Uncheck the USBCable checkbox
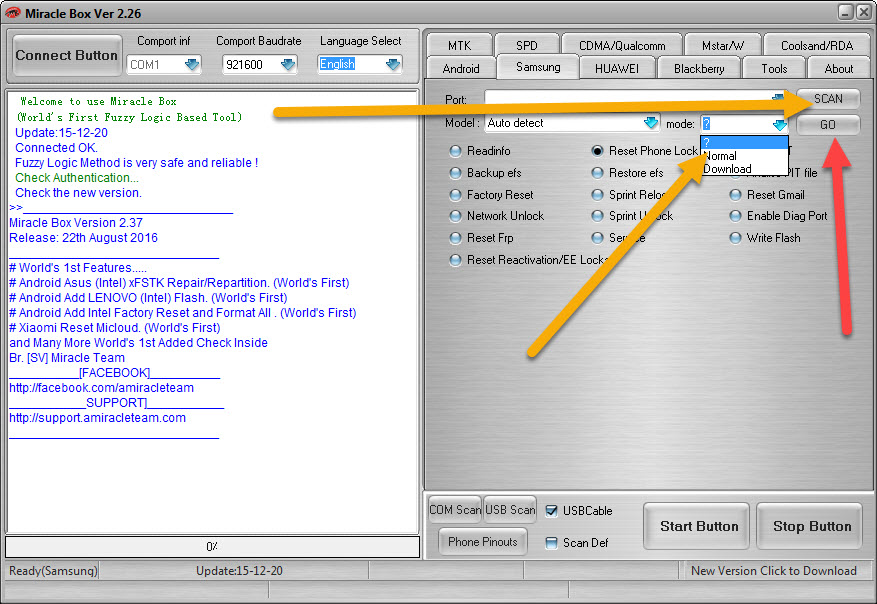877x604 pixels. click(x=551, y=511)
